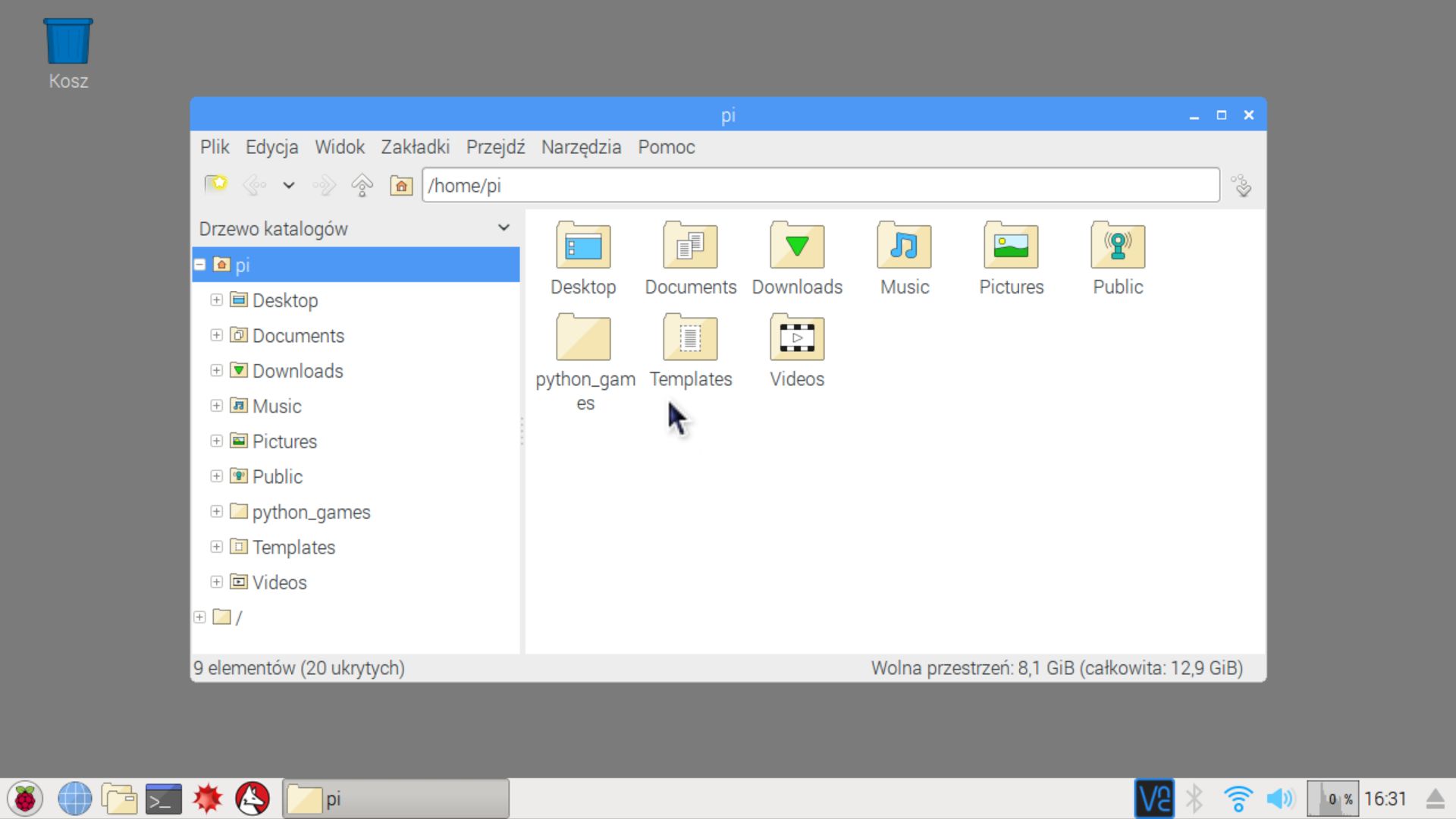Expand the Documents tree node

[x=216, y=335]
